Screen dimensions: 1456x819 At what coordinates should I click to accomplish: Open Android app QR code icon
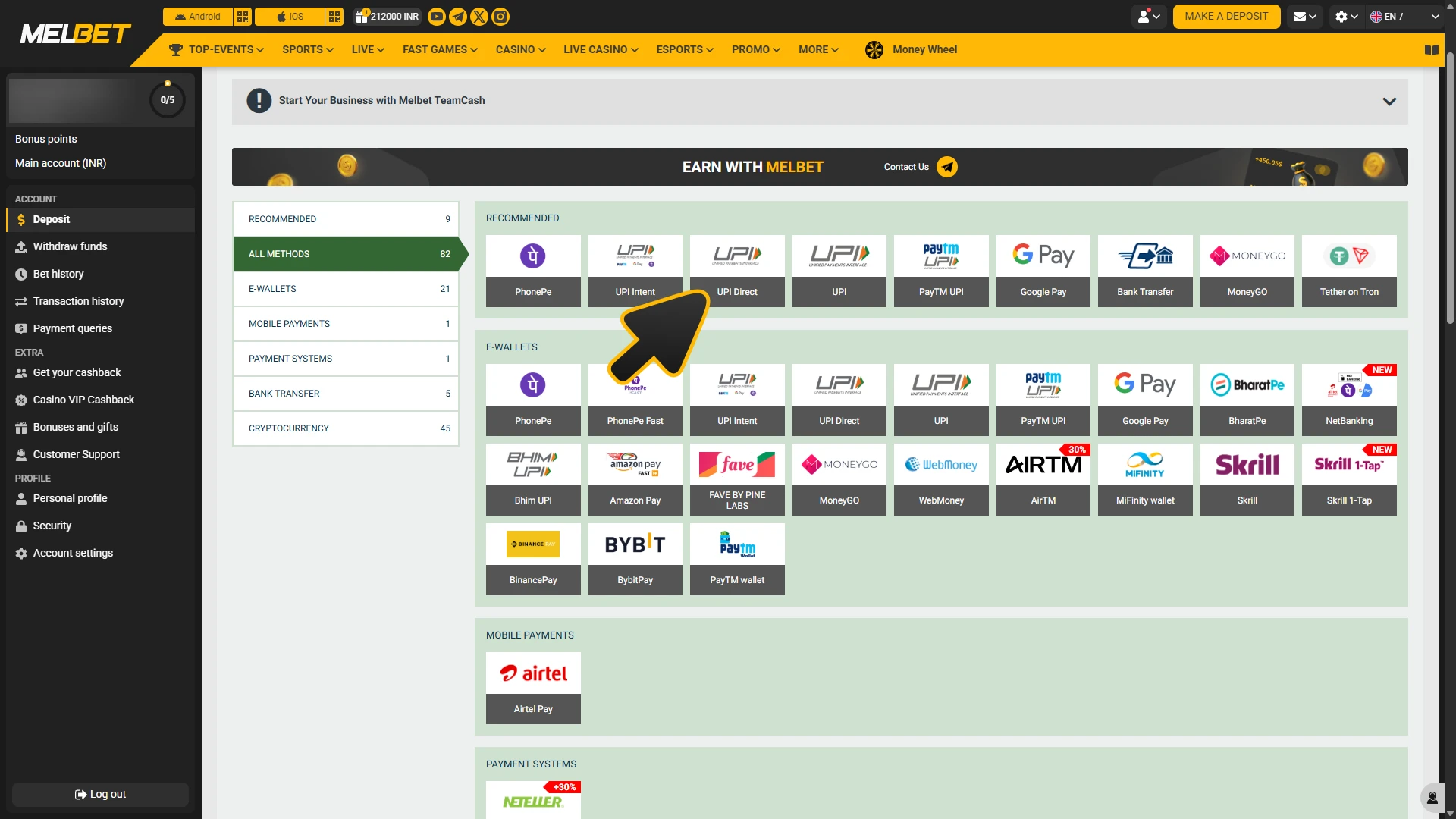(x=243, y=17)
